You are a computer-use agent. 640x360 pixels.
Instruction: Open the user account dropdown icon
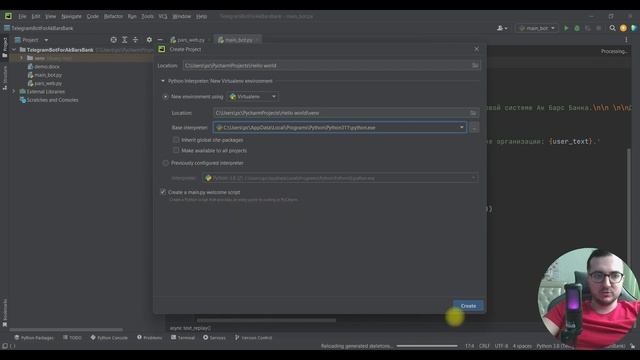click(502, 28)
